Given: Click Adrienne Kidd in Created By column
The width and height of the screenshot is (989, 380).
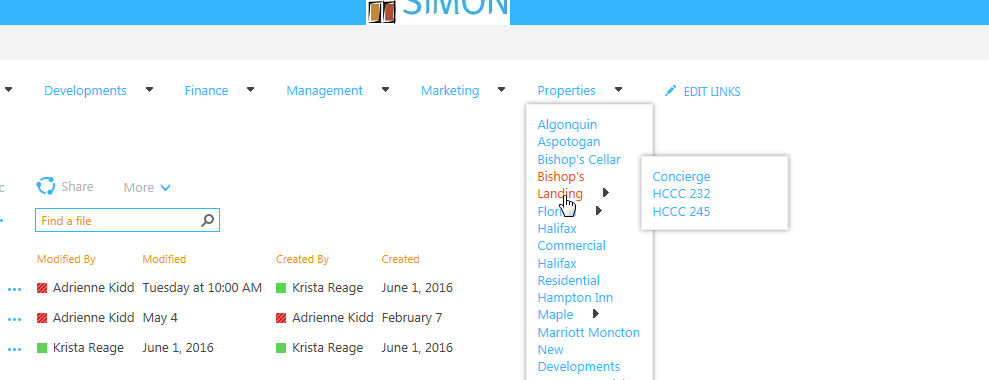Looking at the screenshot, I should coord(332,318).
